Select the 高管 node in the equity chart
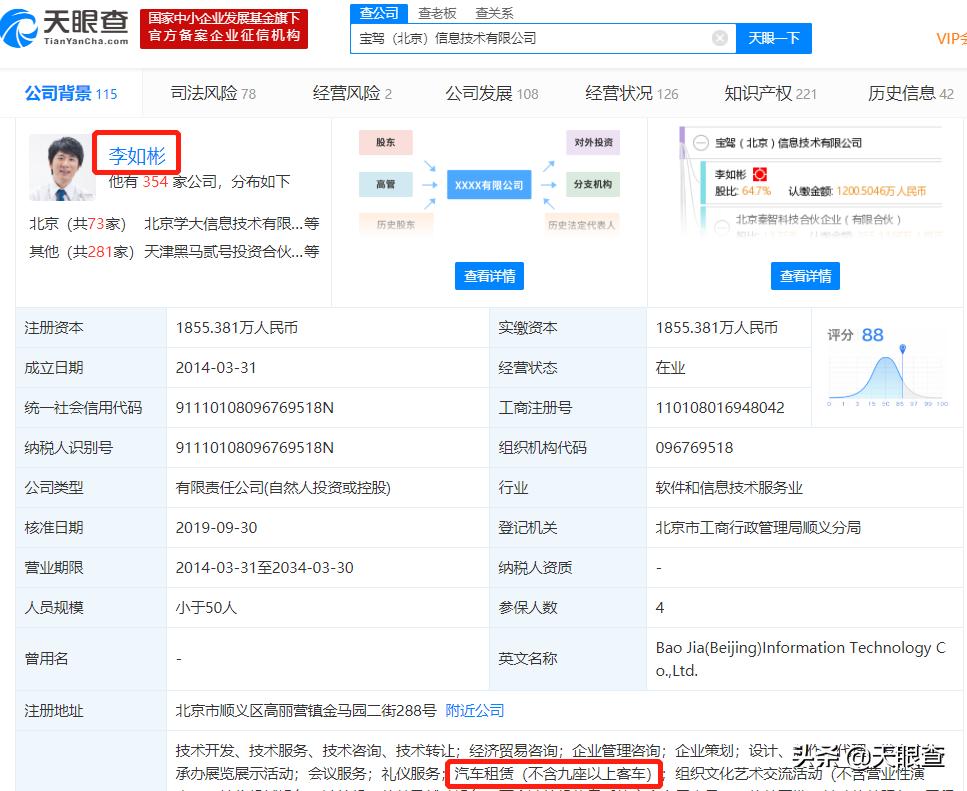This screenshot has width=967, height=791. click(385, 184)
